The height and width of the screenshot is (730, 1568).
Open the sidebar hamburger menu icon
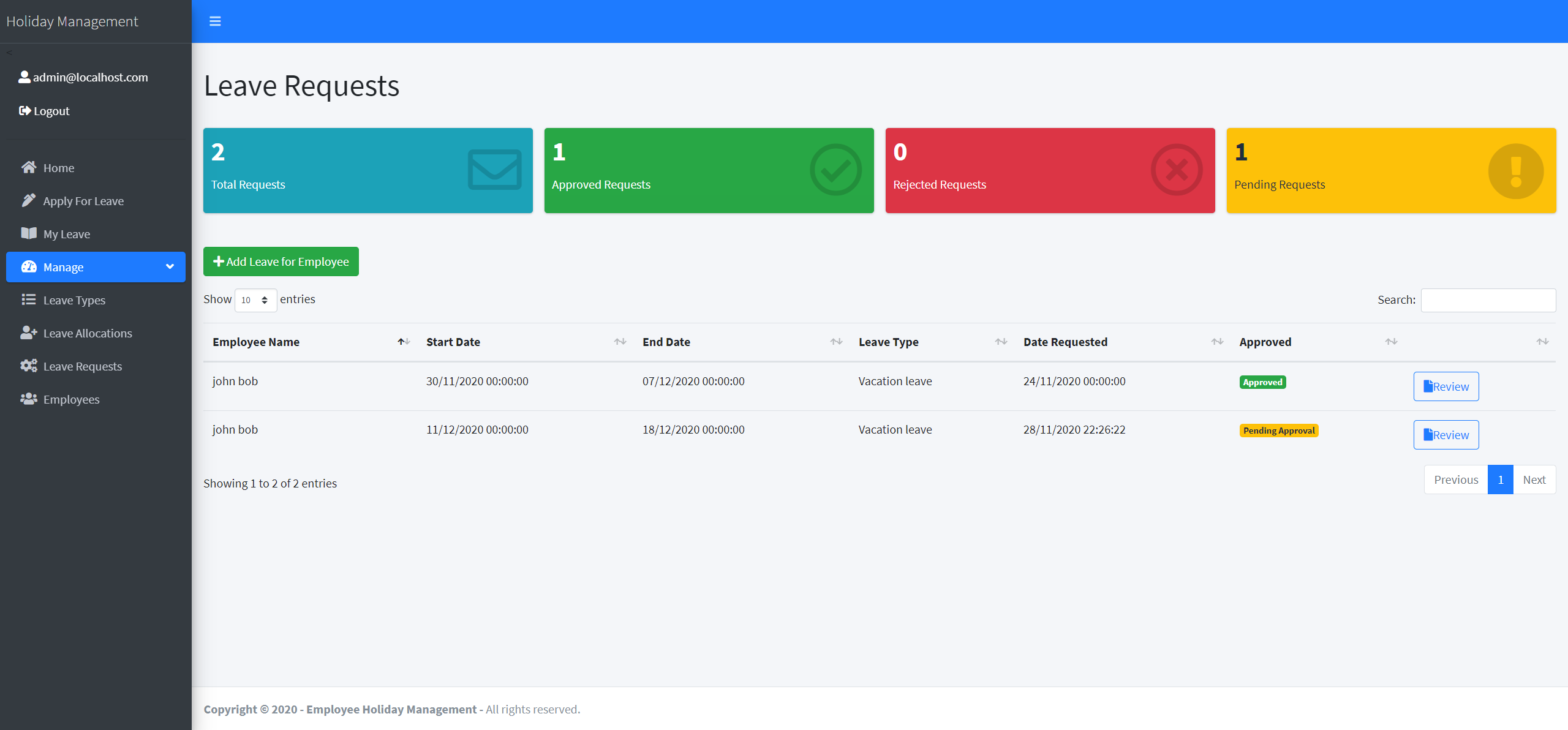[215, 20]
